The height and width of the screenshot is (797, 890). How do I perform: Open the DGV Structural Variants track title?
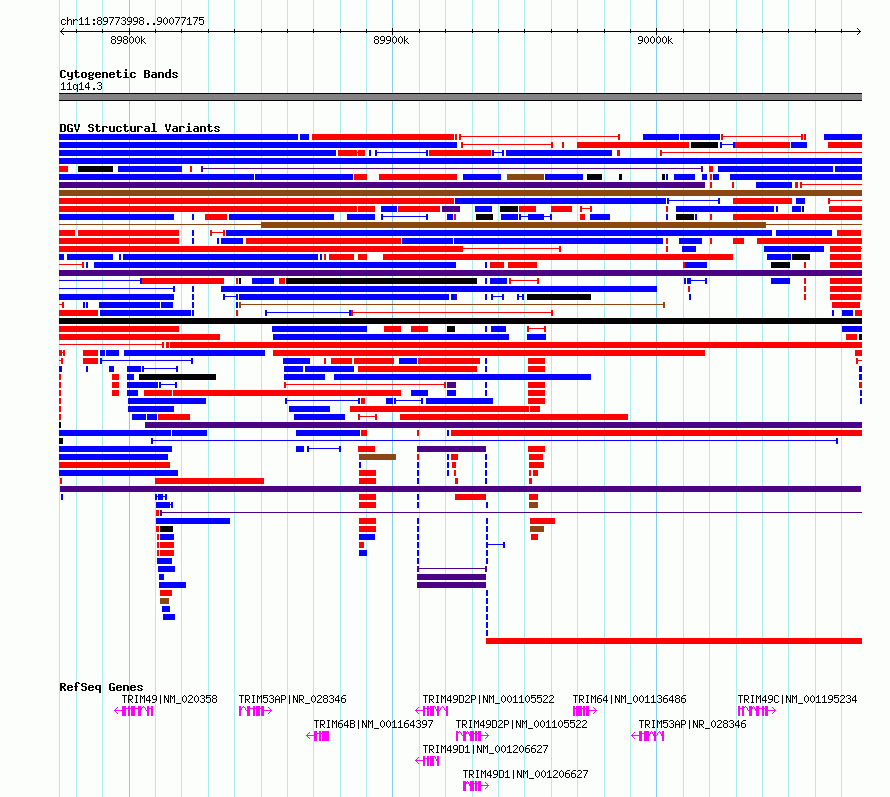140,128
